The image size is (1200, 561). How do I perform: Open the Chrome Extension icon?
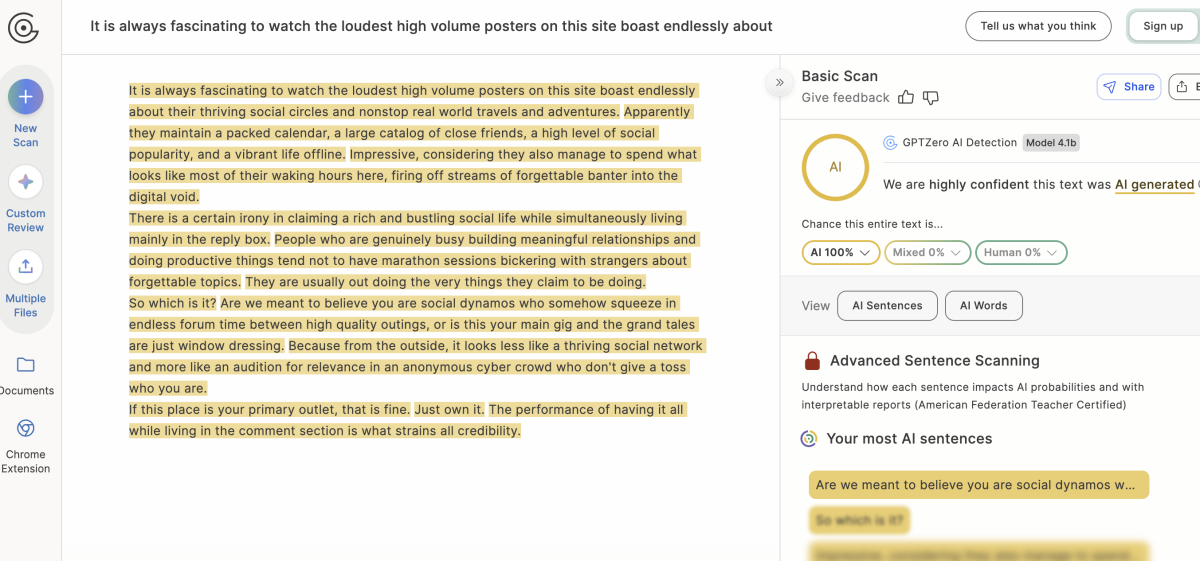pyautogui.click(x=26, y=429)
